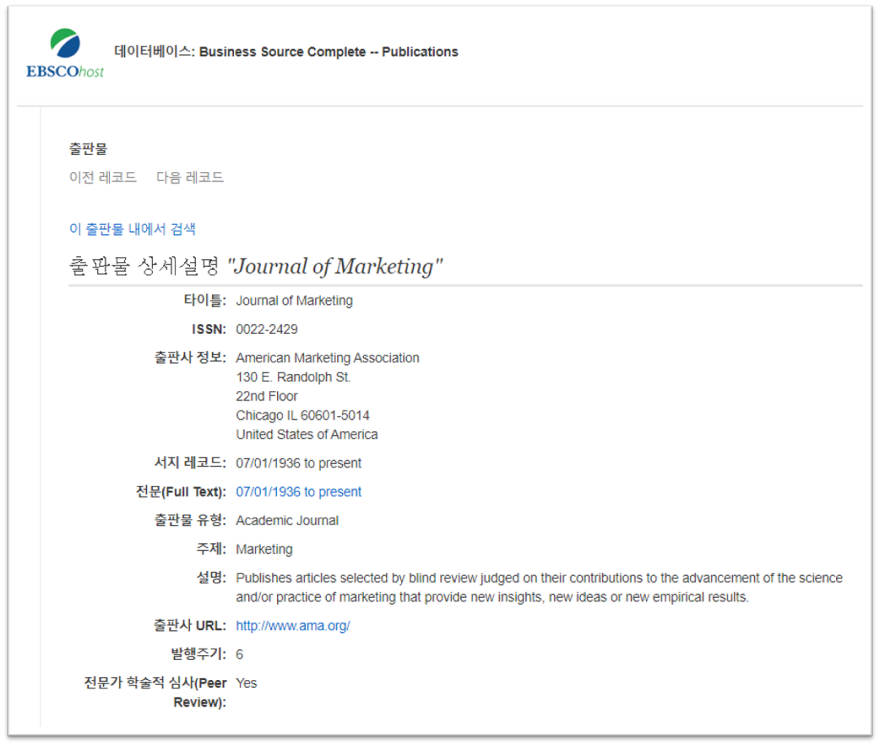
Task: Click the 타이틀 field label
Action: tap(205, 300)
